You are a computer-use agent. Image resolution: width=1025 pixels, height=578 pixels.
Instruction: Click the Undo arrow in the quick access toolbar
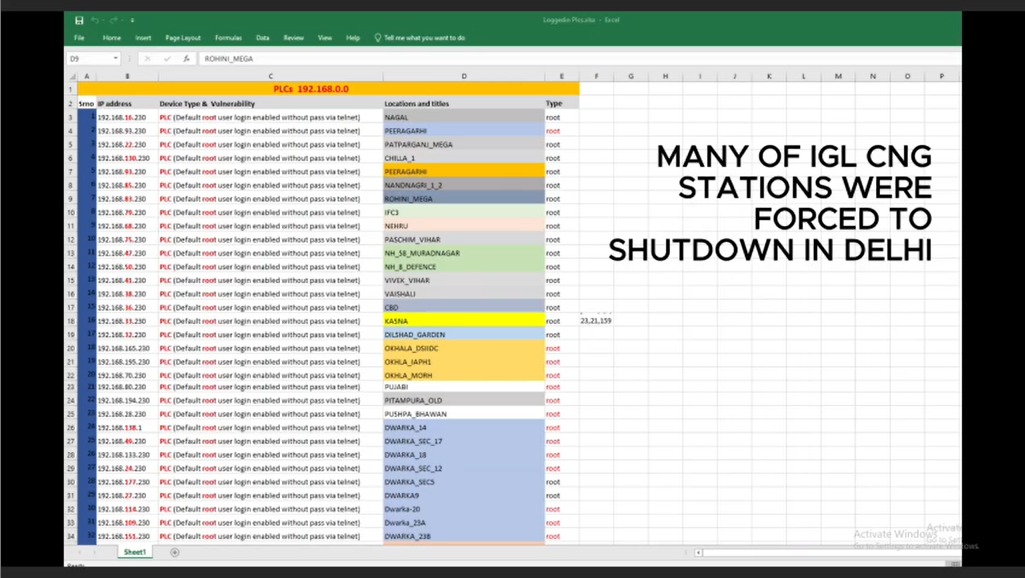95,20
